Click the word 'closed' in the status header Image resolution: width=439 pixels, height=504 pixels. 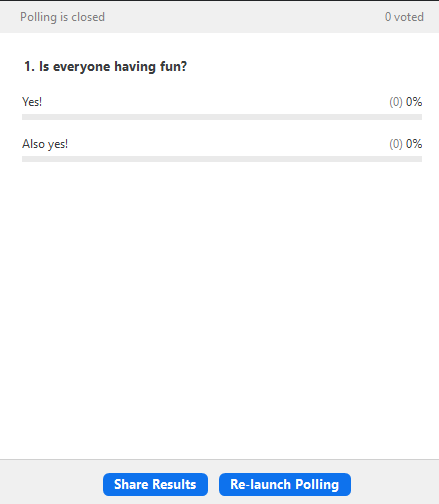88,17
